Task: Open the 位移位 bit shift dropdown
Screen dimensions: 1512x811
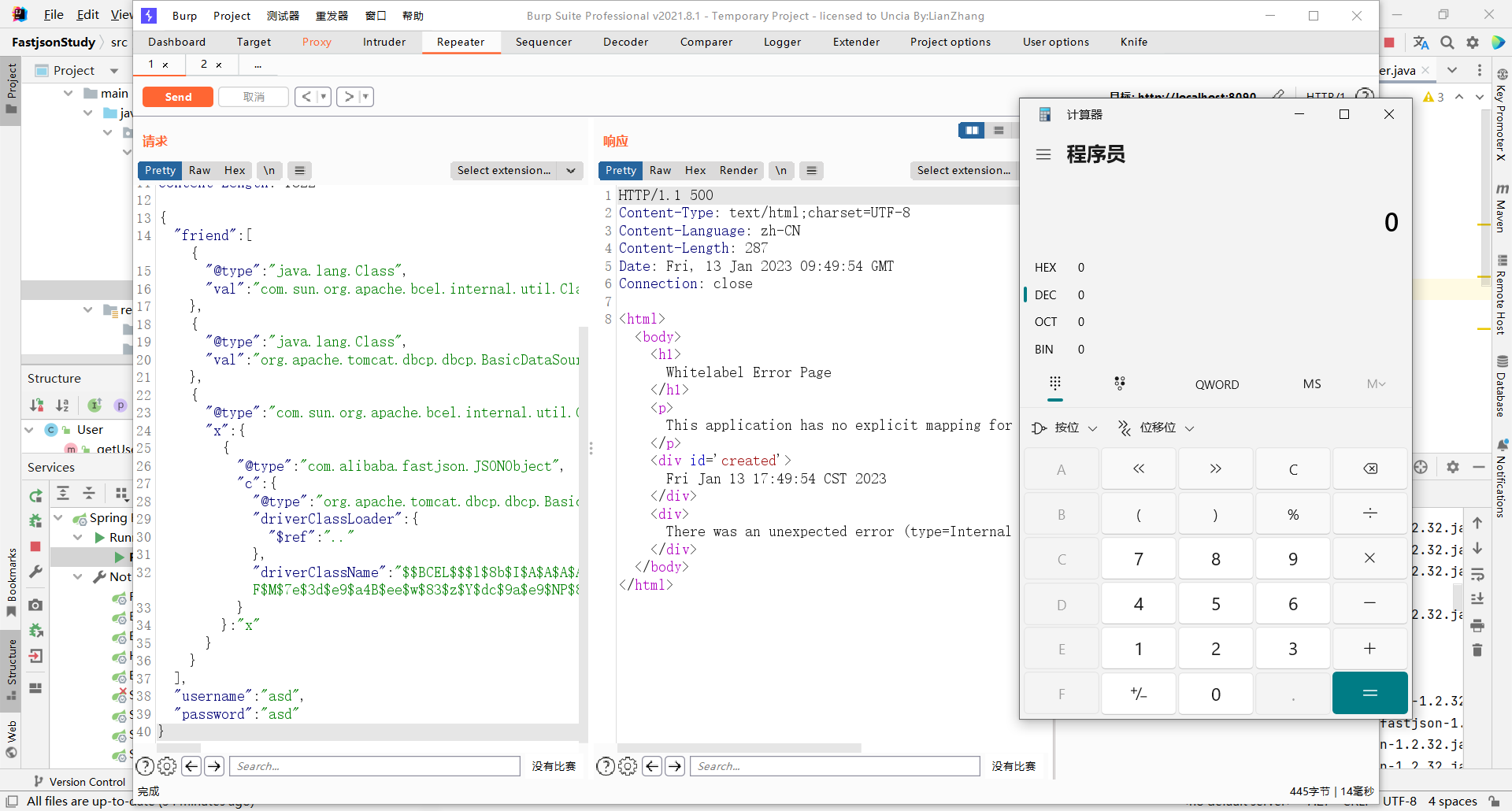Action: pyautogui.click(x=1156, y=428)
